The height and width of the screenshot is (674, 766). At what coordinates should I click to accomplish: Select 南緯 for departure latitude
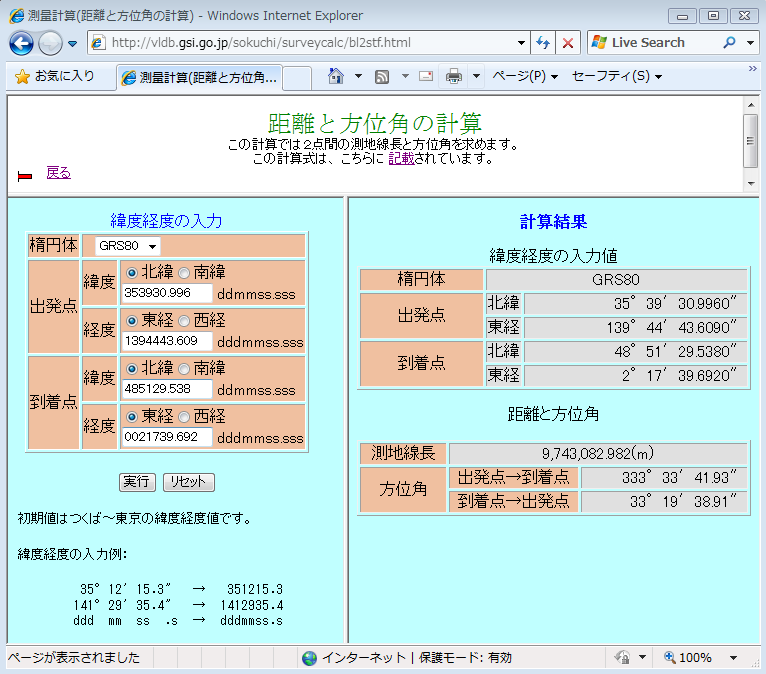(184, 273)
